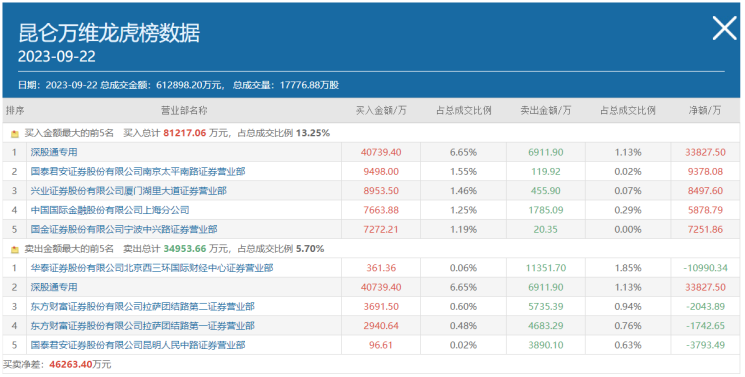Screen dimensions: 745x377
Task: Click the net amount -3793.49 cell
Action: pos(705,345)
